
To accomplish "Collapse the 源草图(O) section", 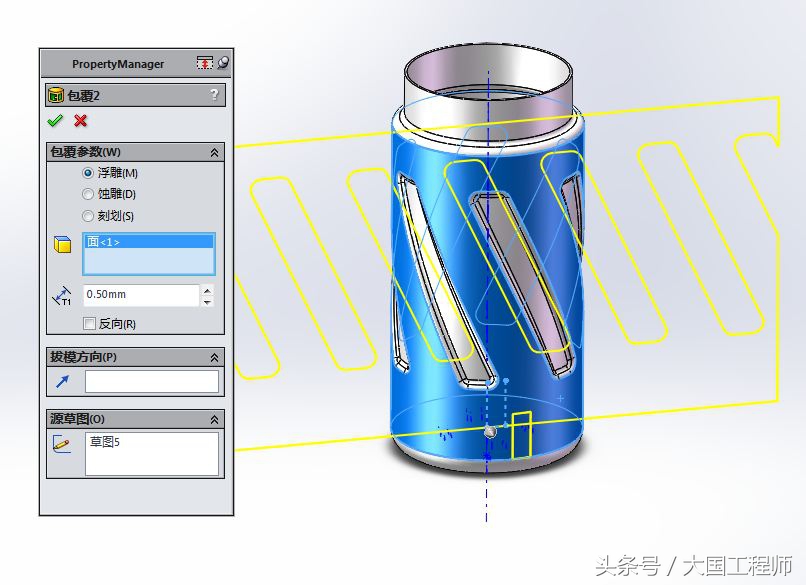I will (213, 418).
